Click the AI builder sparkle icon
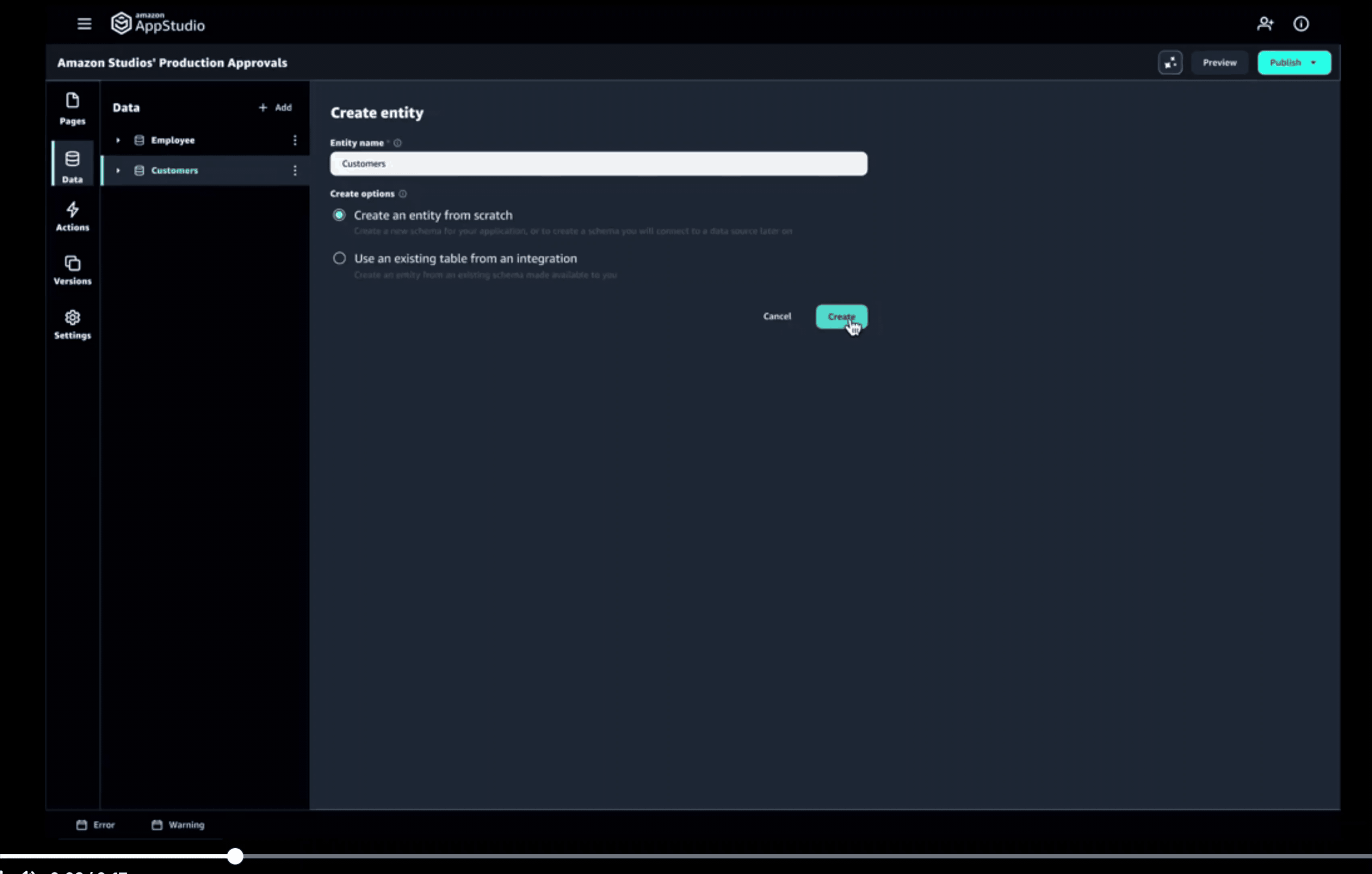 pyautogui.click(x=1170, y=63)
